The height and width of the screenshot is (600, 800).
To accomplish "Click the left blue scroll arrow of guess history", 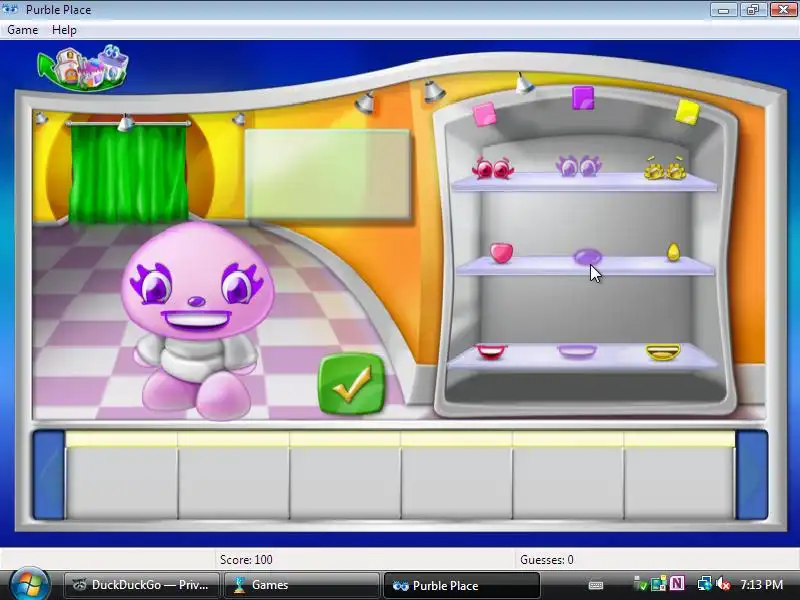I will pos(49,475).
